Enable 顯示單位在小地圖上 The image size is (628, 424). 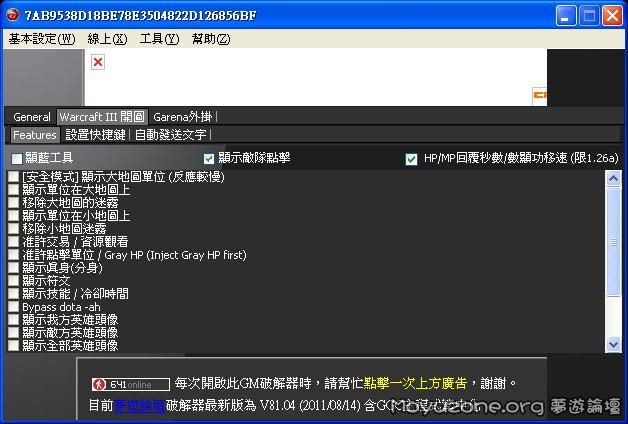pos(14,216)
